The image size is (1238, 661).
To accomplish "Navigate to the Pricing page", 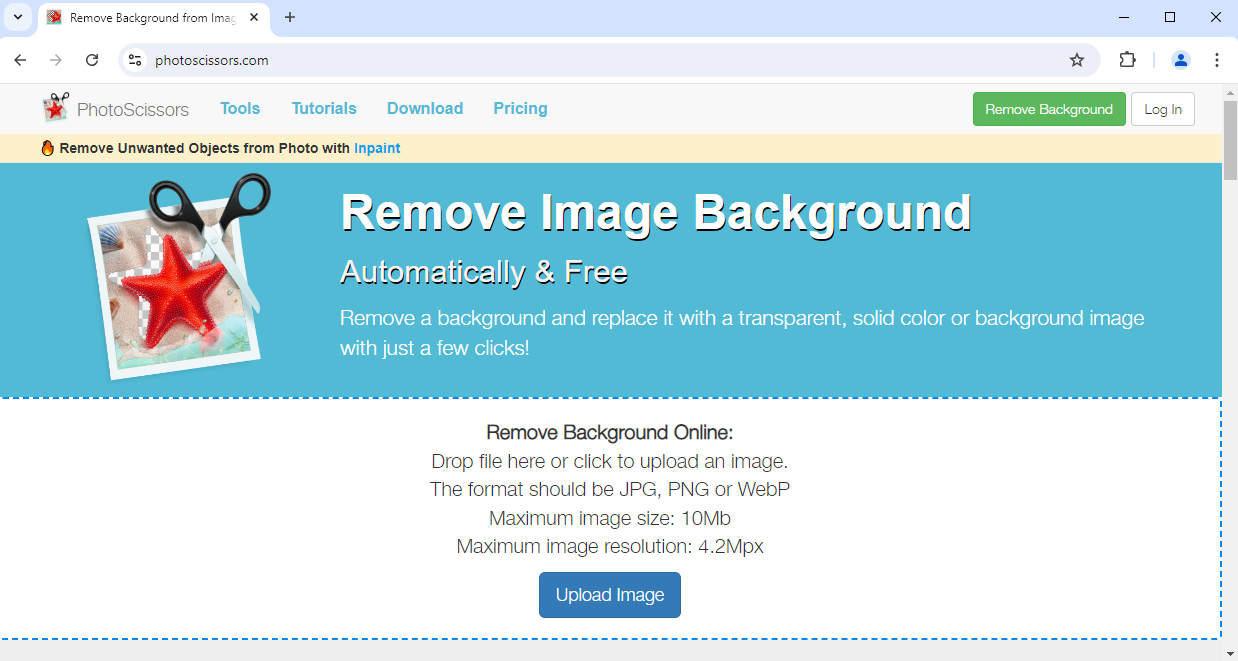I will coord(520,108).
